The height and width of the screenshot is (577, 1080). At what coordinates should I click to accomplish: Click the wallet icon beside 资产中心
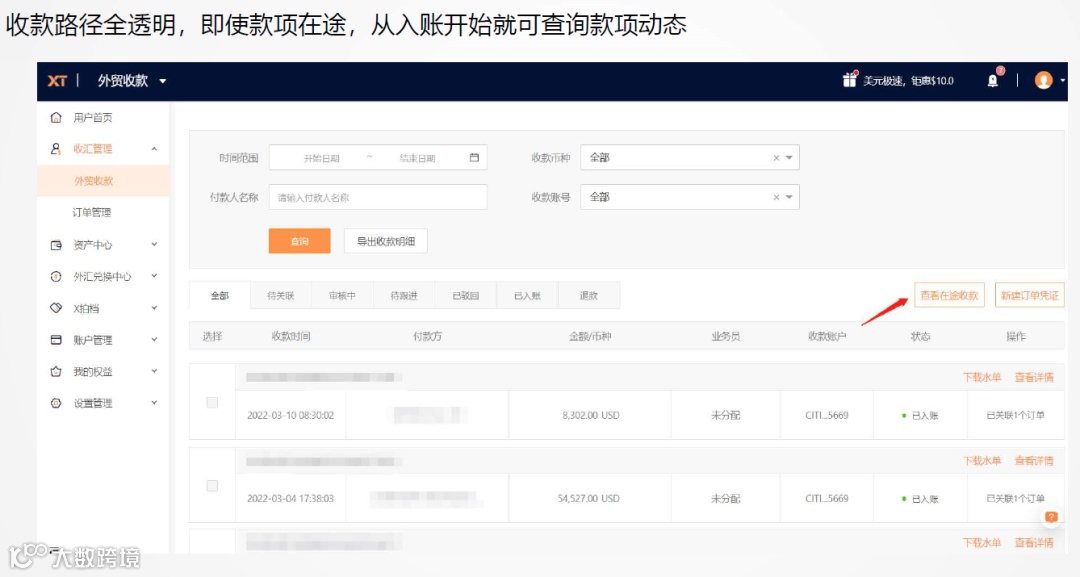[56, 244]
